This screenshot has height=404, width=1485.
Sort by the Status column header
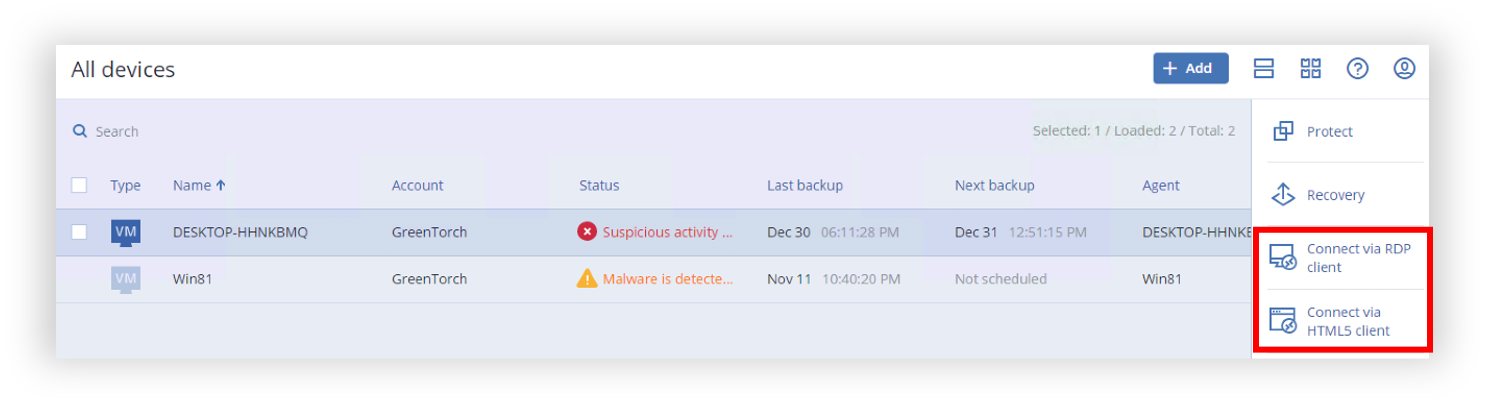point(599,185)
